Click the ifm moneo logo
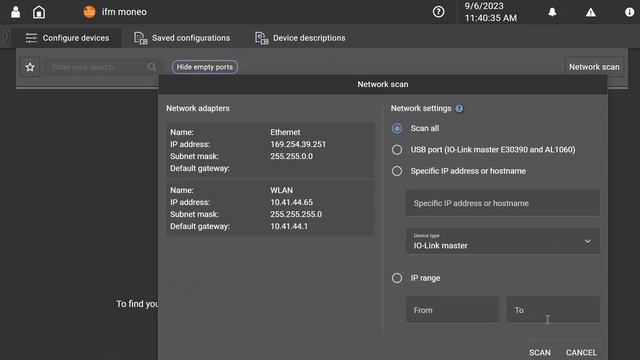The width and height of the screenshot is (640, 360). (89, 12)
